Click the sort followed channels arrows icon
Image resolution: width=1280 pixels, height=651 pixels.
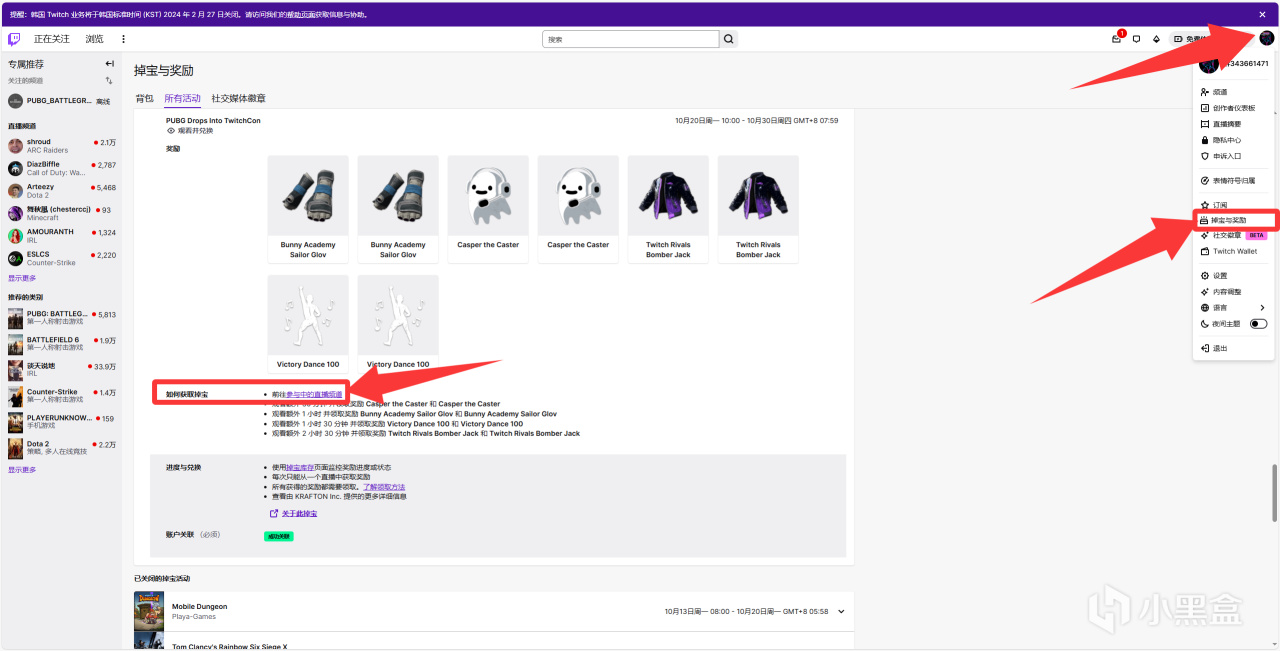(109, 80)
